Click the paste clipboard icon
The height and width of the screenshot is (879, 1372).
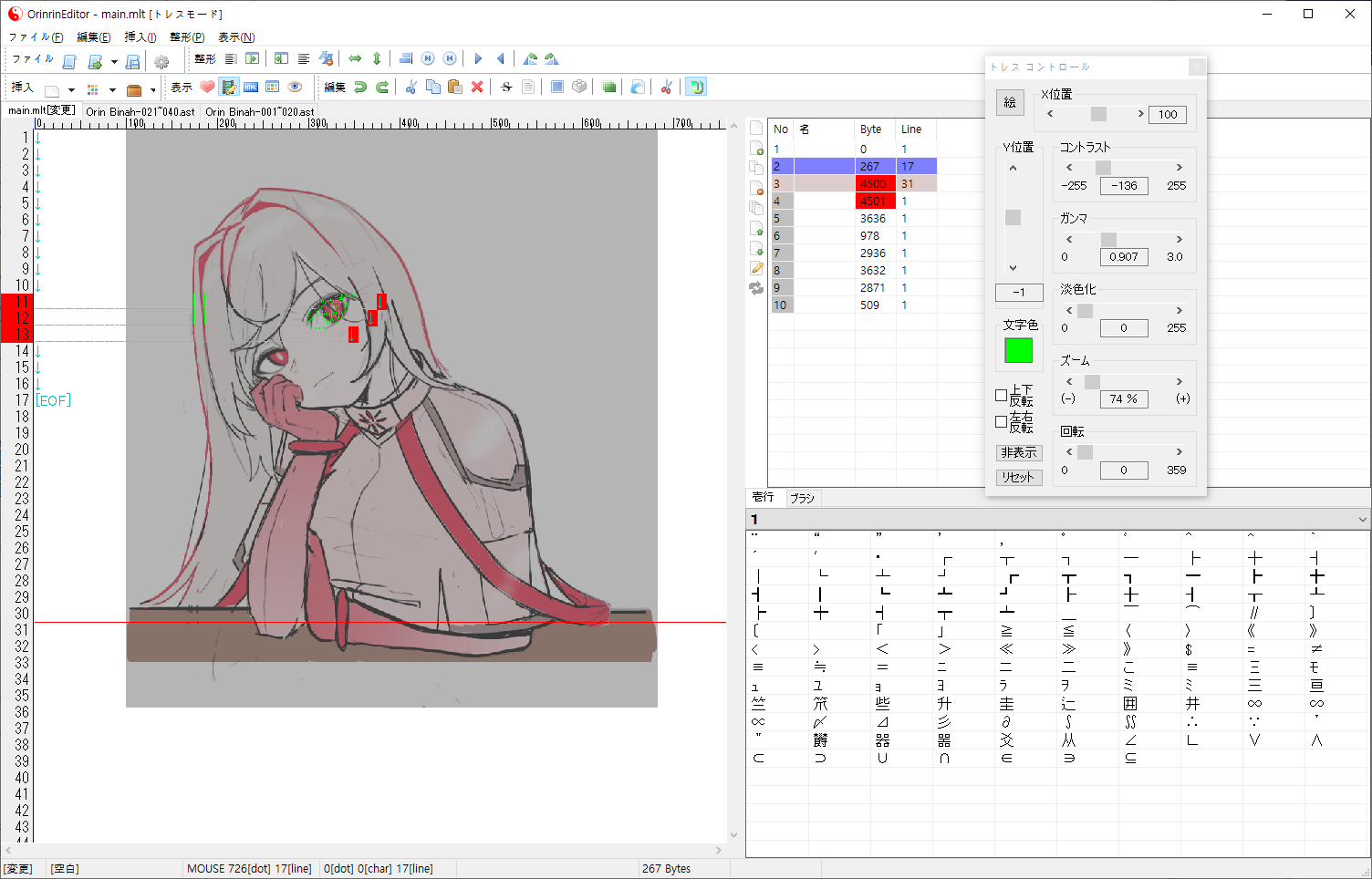[455, 88]
